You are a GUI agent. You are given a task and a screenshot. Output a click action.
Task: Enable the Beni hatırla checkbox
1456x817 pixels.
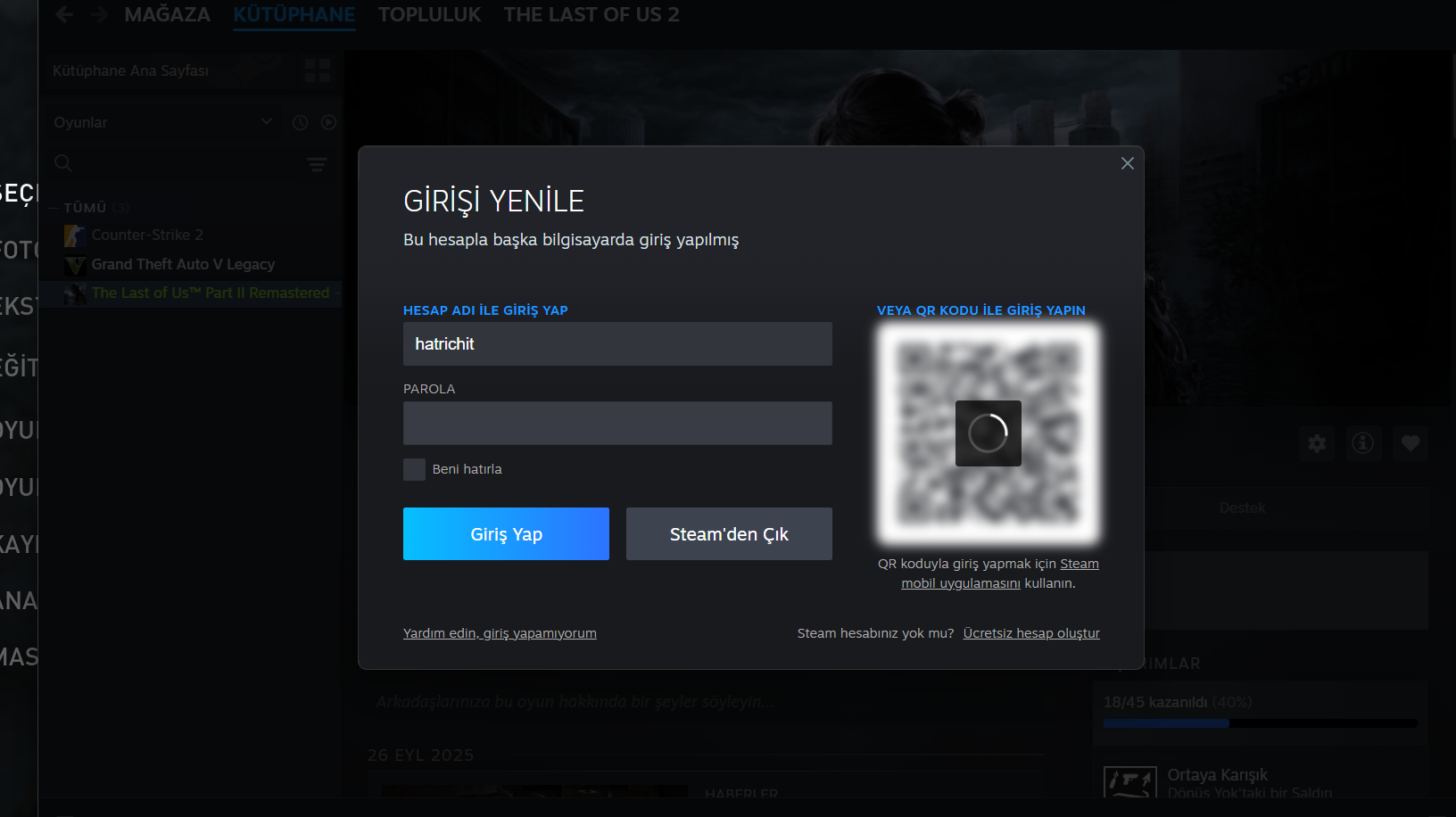tap(414, 469)
